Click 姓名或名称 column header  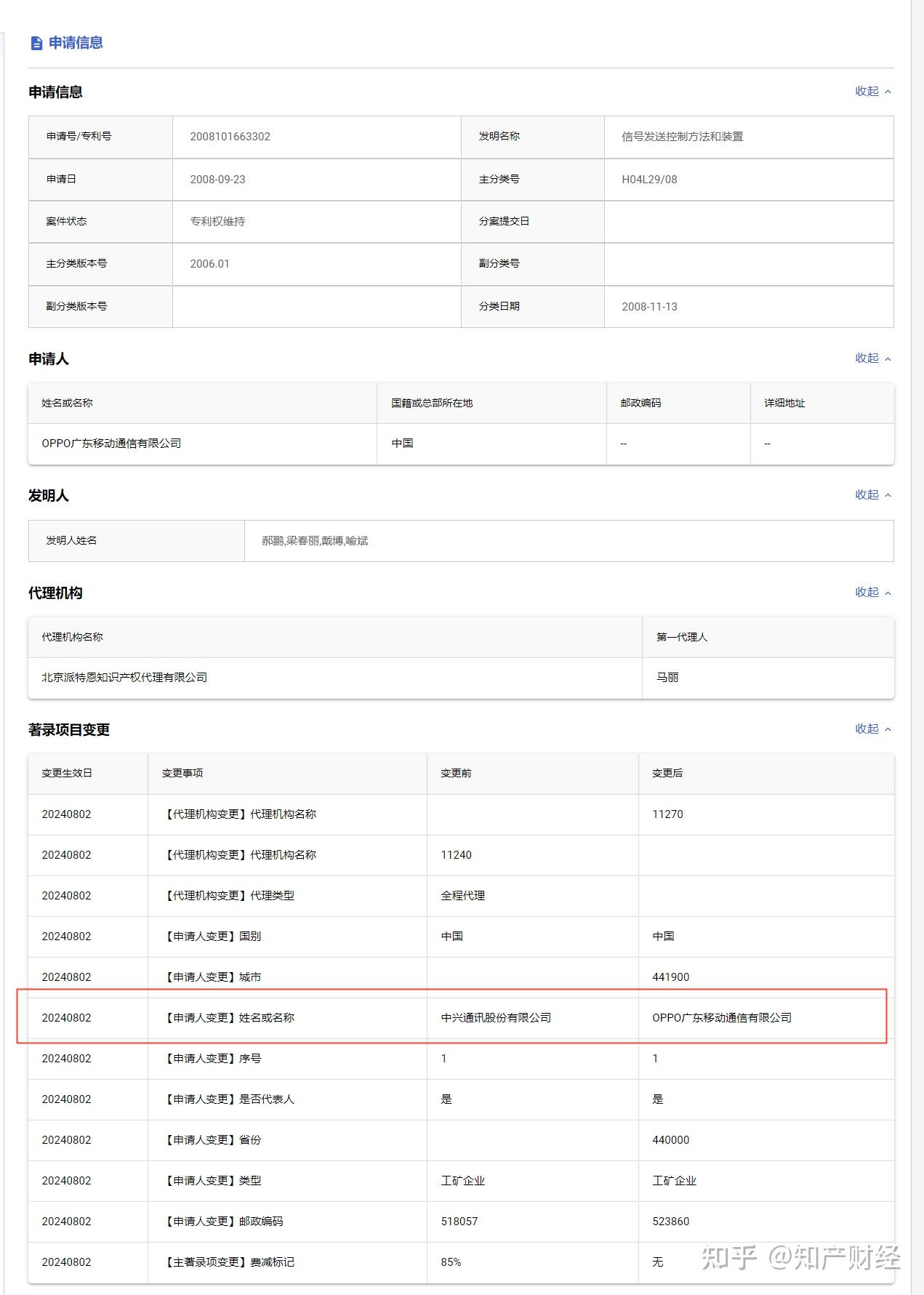67,403
